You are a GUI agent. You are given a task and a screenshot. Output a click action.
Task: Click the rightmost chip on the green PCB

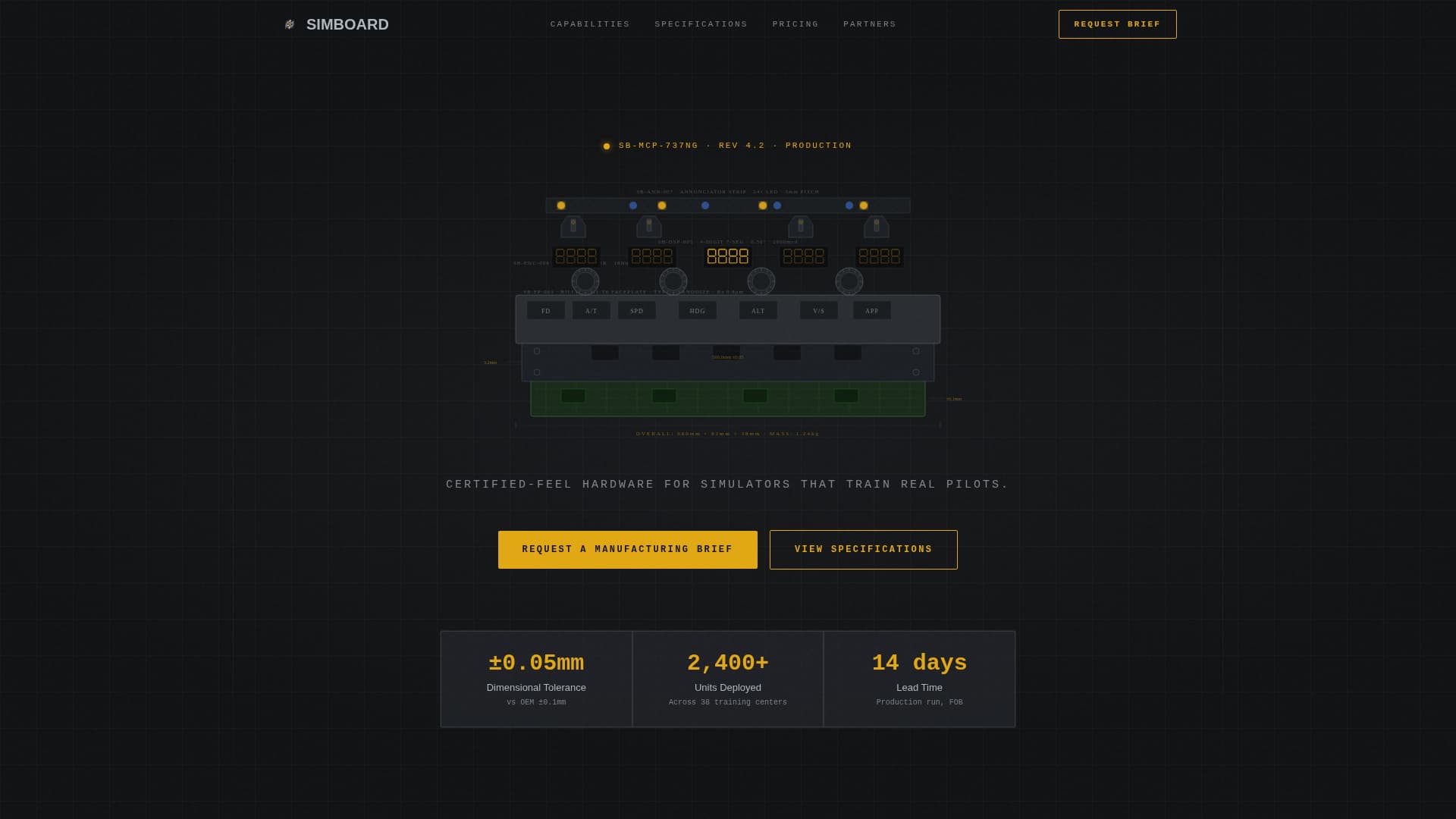pyautogui.click(x=846, y=396)
